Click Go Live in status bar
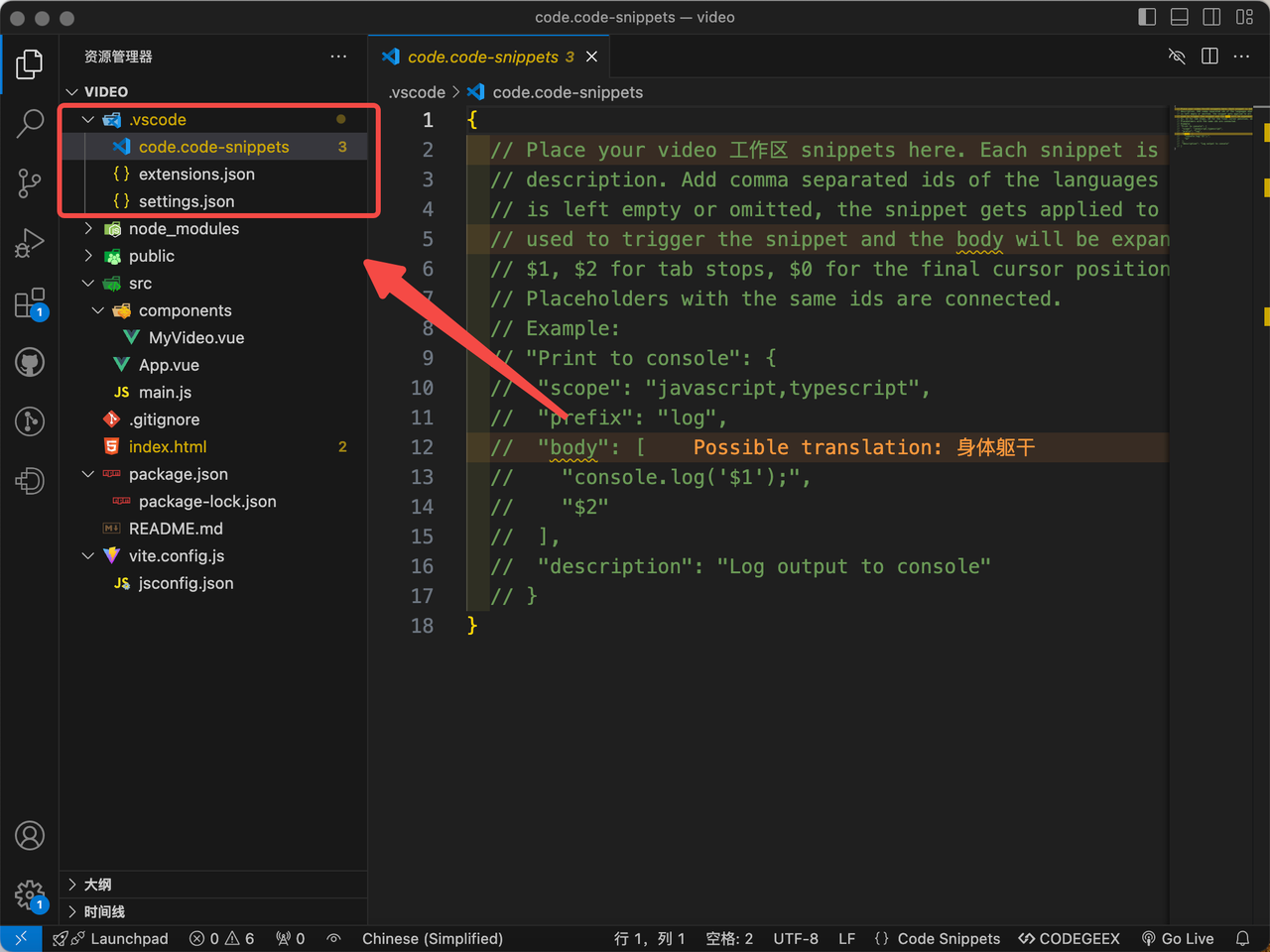The image size is (1270, 952). tap(1178, 938)
